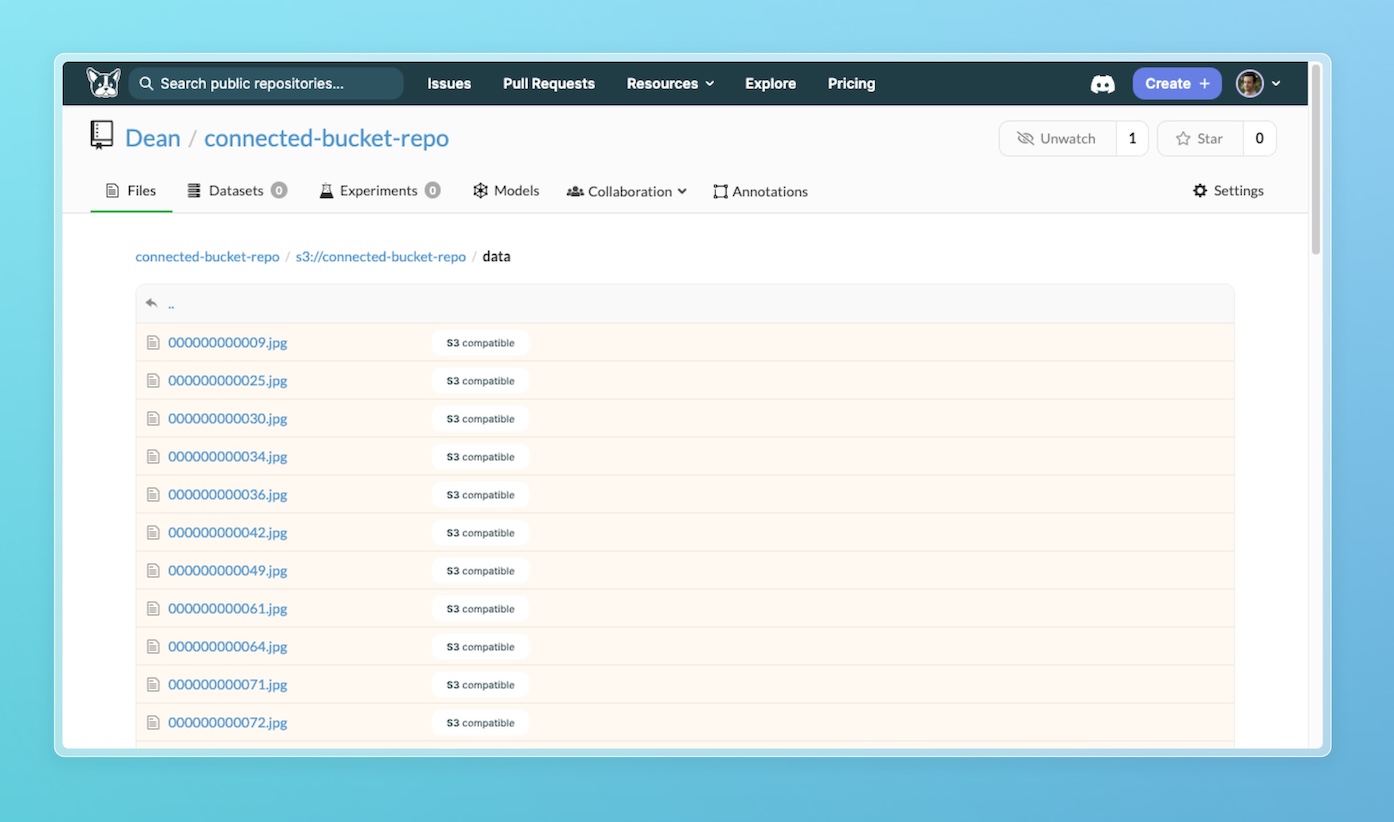Image resolution: width=1394 pixels, height=822 pixels.
Task: Open the Experiments tab
Action: tap(378, 191)
